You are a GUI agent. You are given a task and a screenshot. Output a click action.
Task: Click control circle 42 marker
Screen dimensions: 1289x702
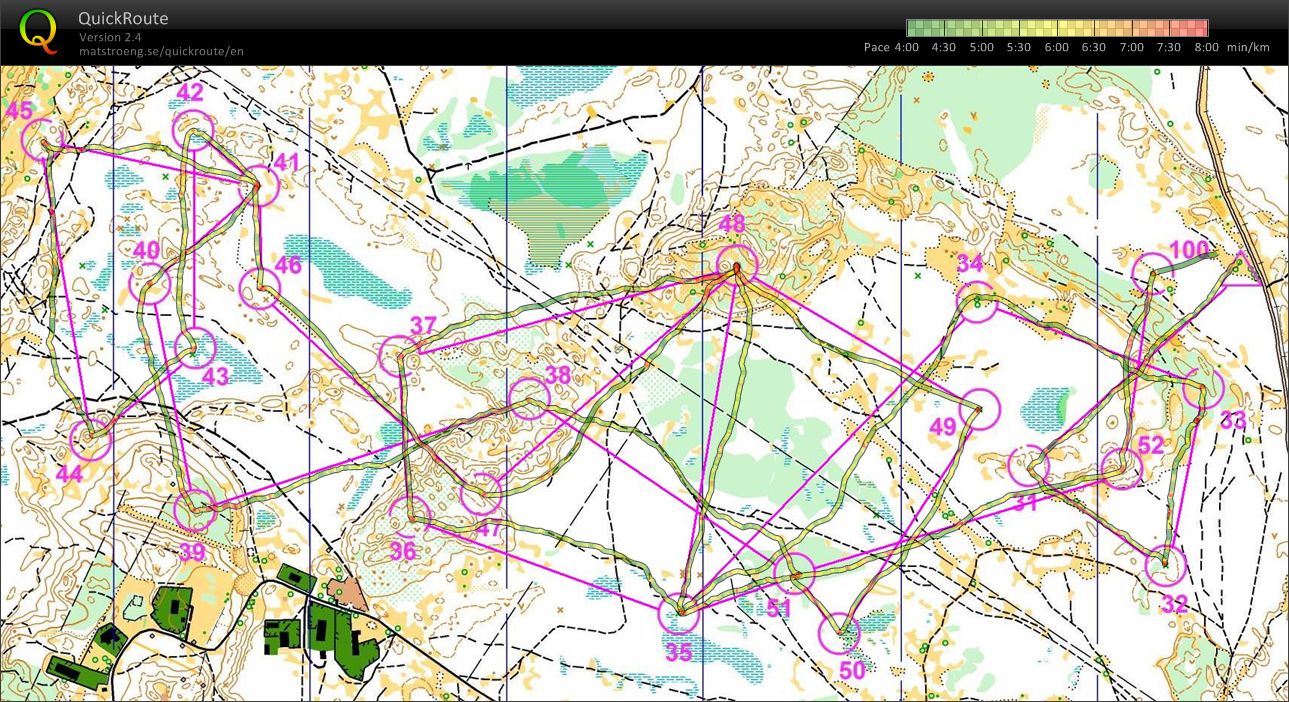click(x=193, y=131)
